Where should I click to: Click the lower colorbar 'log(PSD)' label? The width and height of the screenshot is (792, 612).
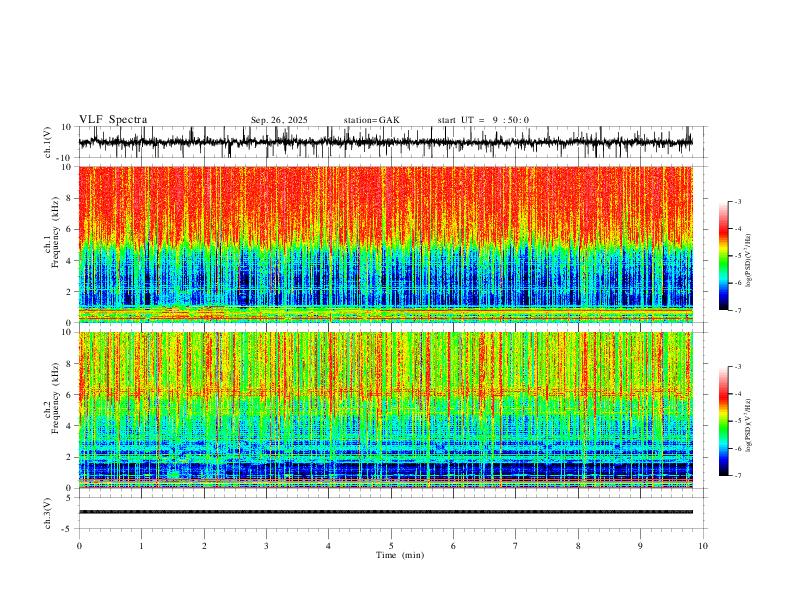pyautogui.click(x=749, y=425)
